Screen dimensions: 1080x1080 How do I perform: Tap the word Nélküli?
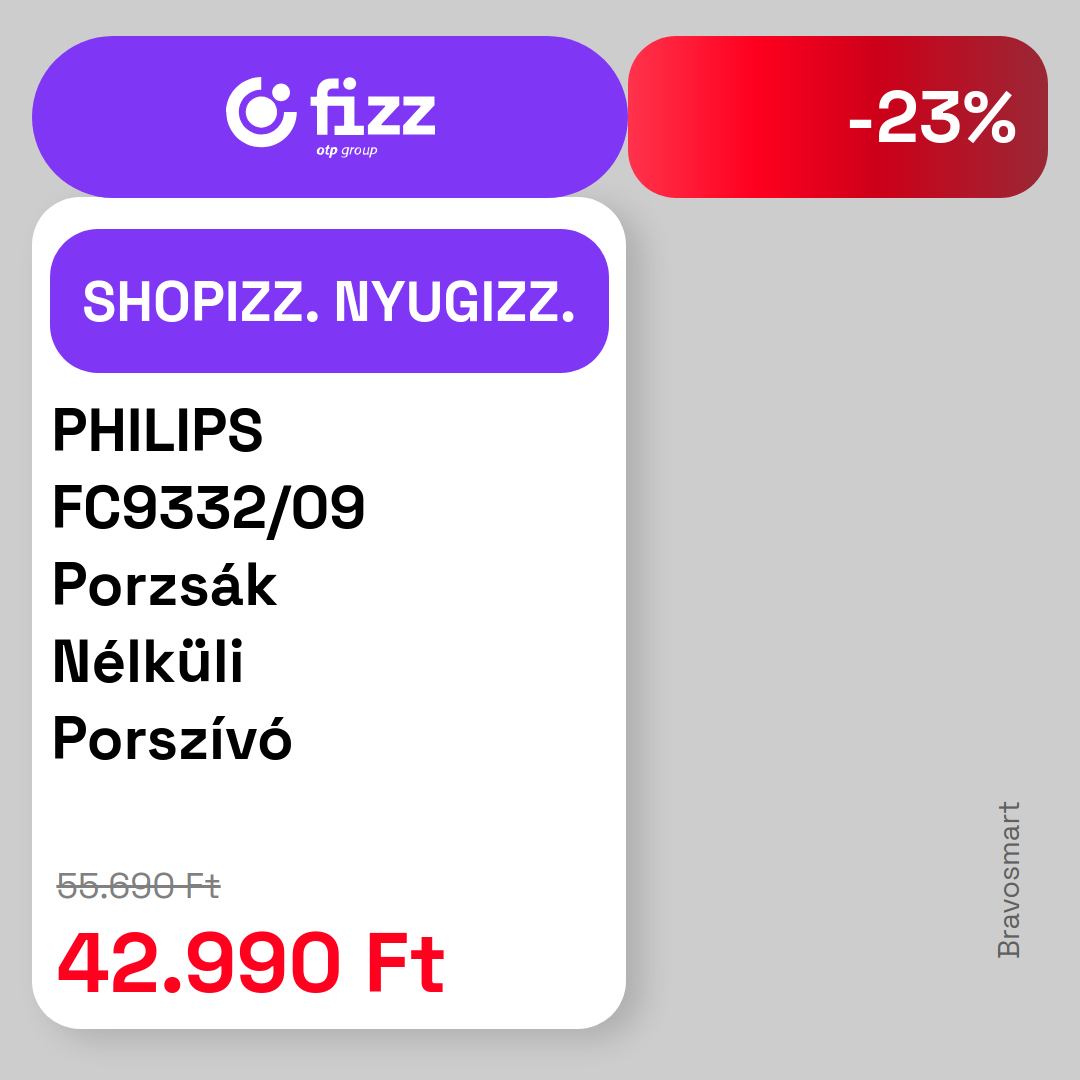[x=148, y=661]
